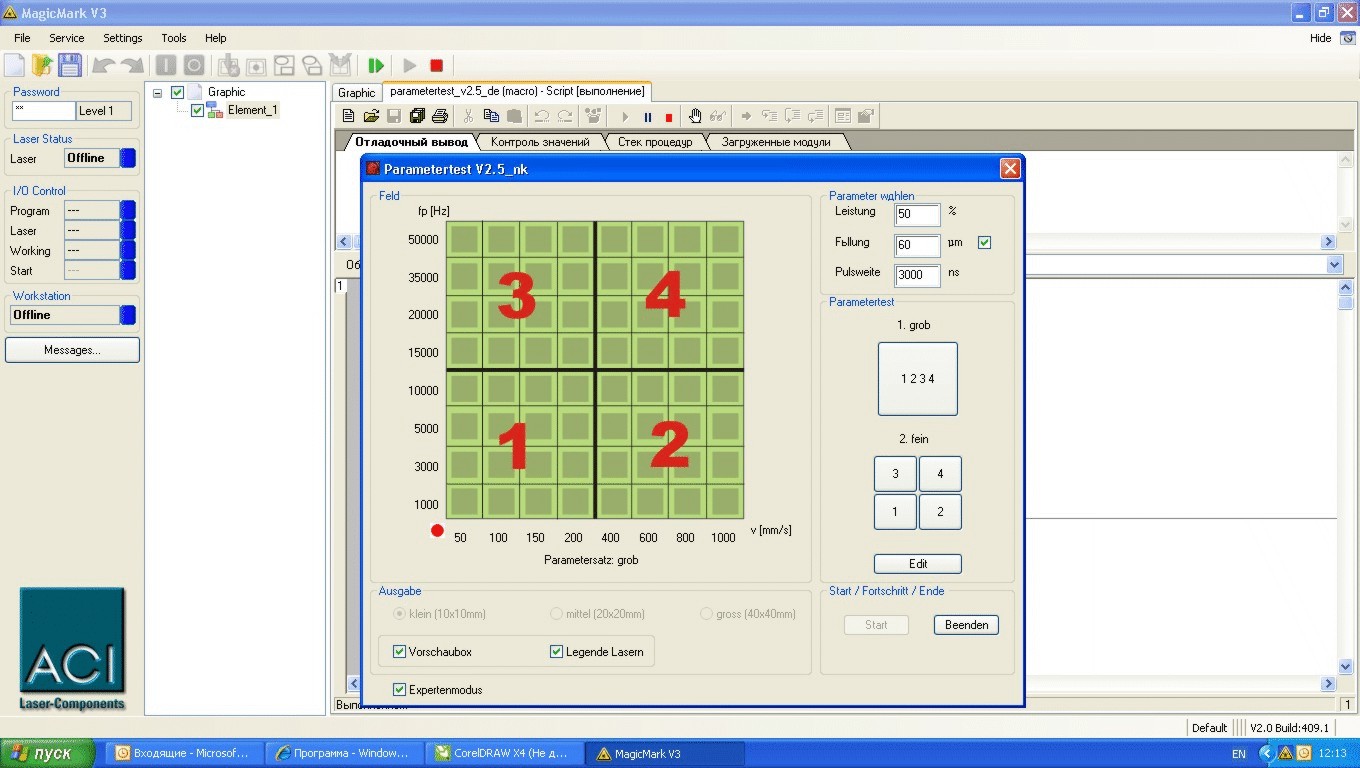Click the scissors cut icon
This screenshot has width=1360, height=768.
(x=468, y=116)
